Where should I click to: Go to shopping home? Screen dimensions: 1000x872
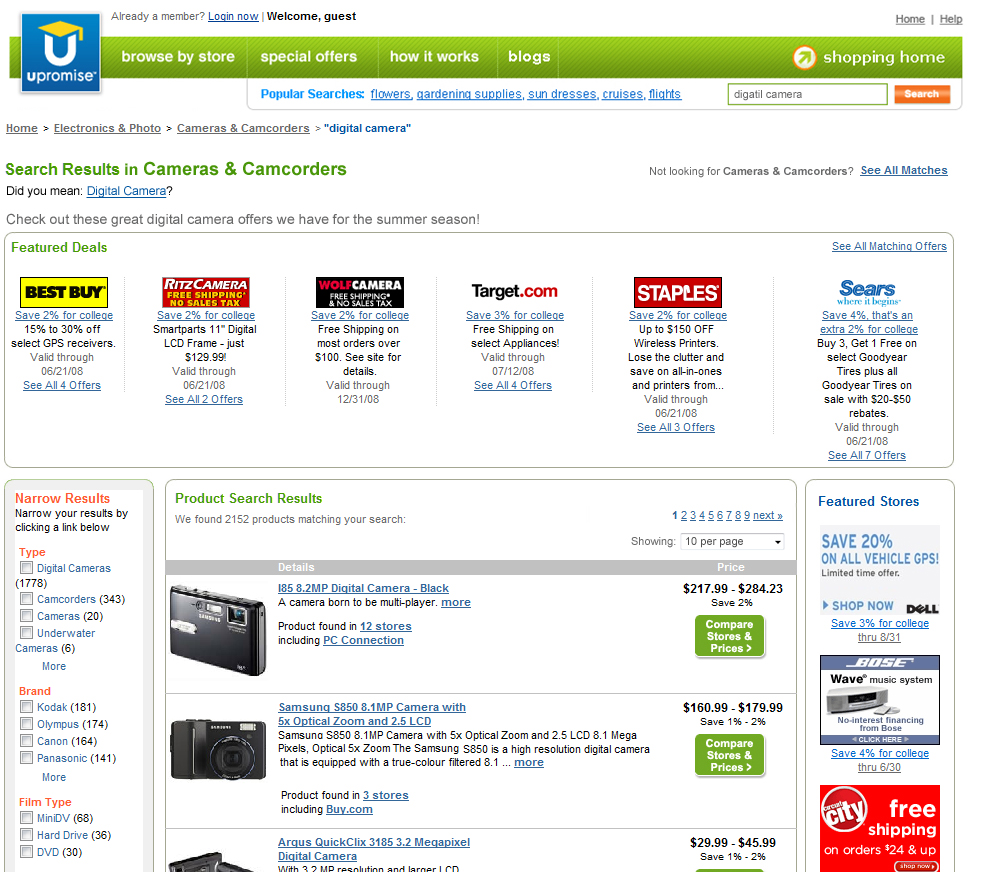tap(884, 57)
